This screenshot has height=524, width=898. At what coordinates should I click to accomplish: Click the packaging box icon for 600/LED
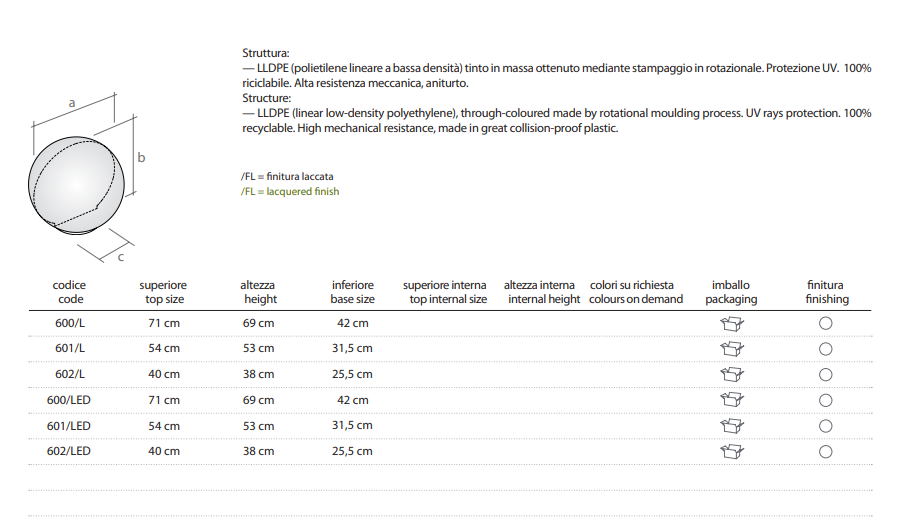coord(732,400)
